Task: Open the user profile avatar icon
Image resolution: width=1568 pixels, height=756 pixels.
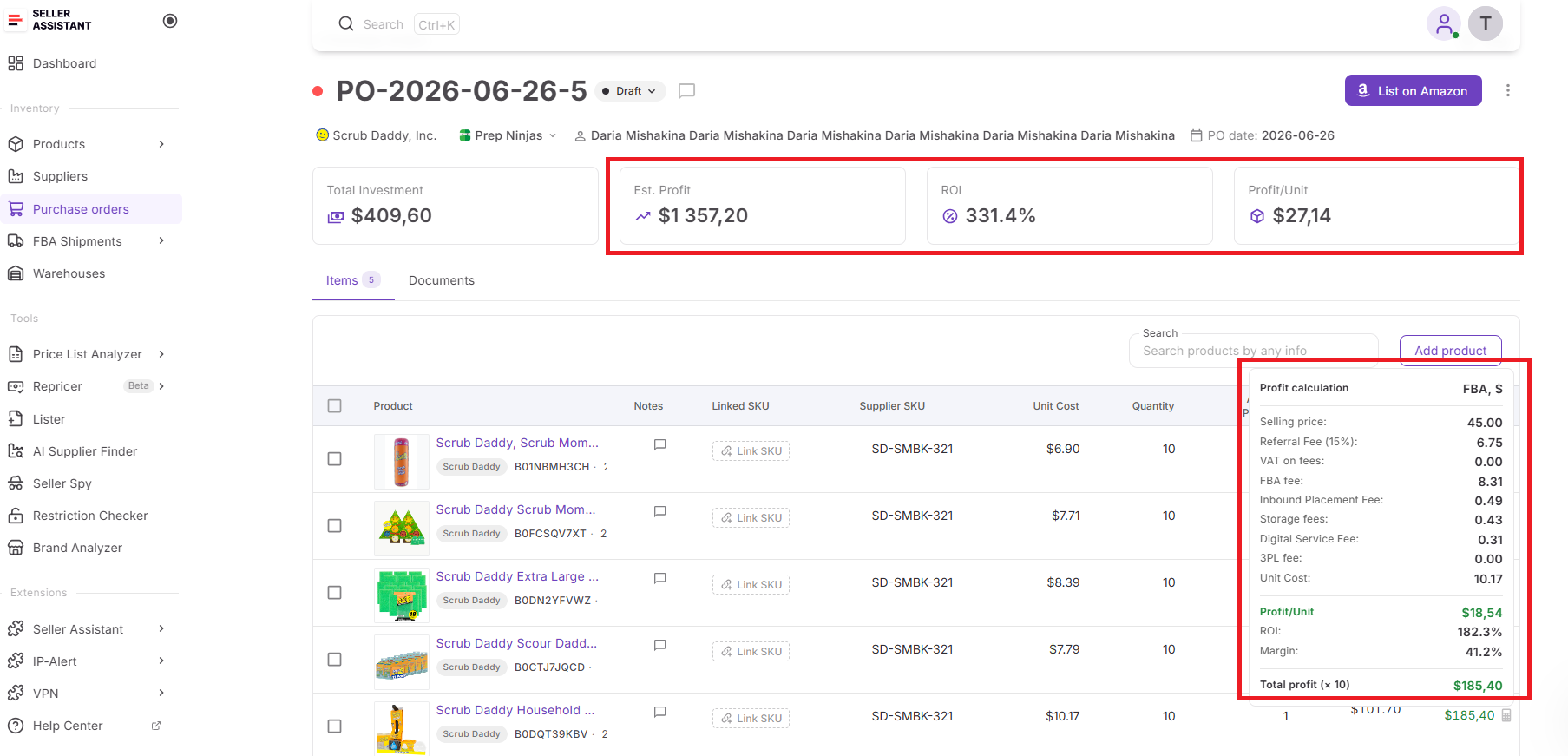Action: (x=1444, y=23)
